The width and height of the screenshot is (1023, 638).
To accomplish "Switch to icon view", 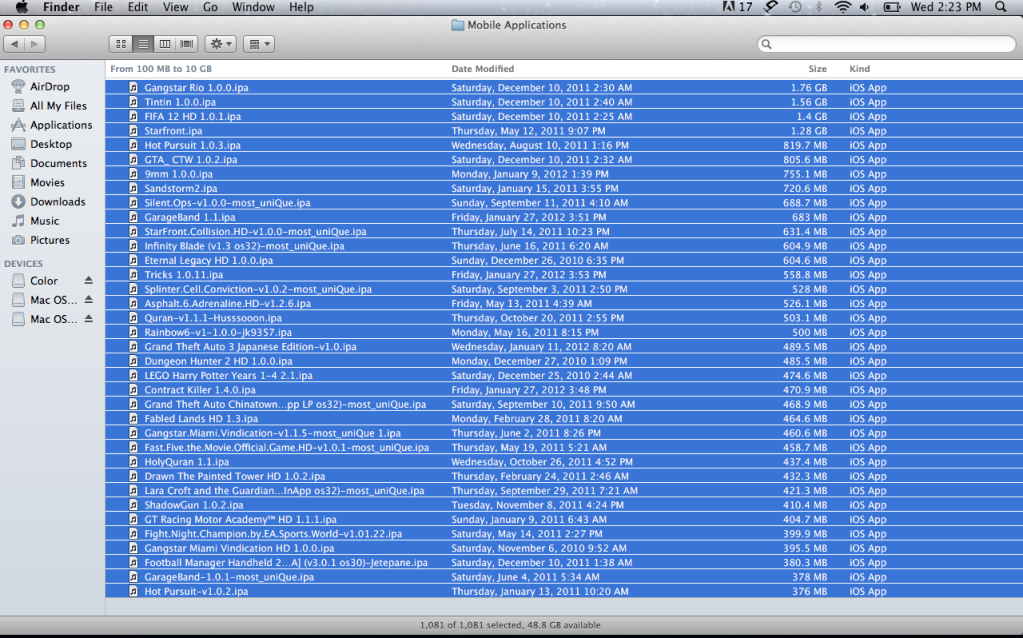I will [x=121, y=44].
